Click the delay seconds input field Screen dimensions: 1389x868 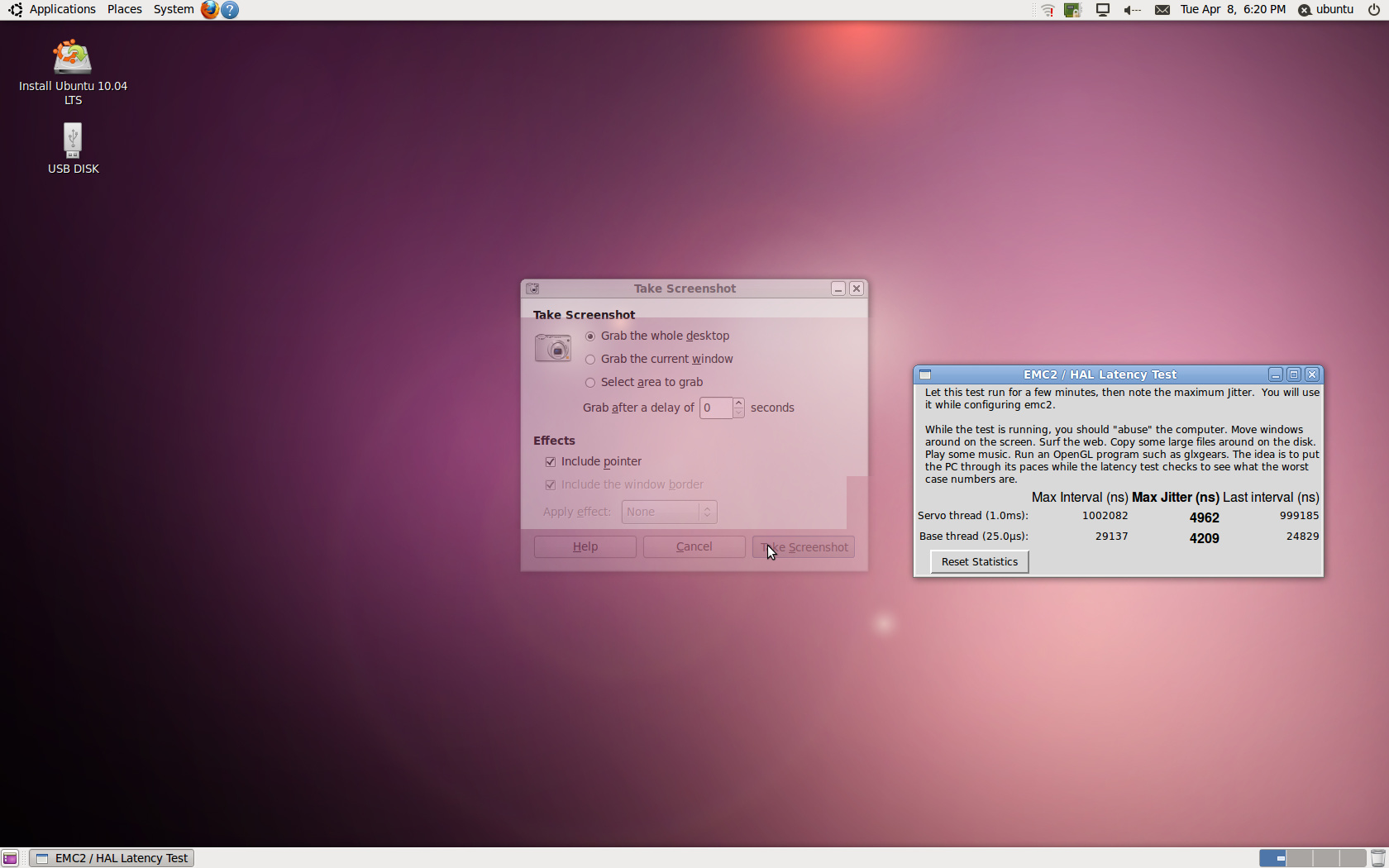pos(715,408)
